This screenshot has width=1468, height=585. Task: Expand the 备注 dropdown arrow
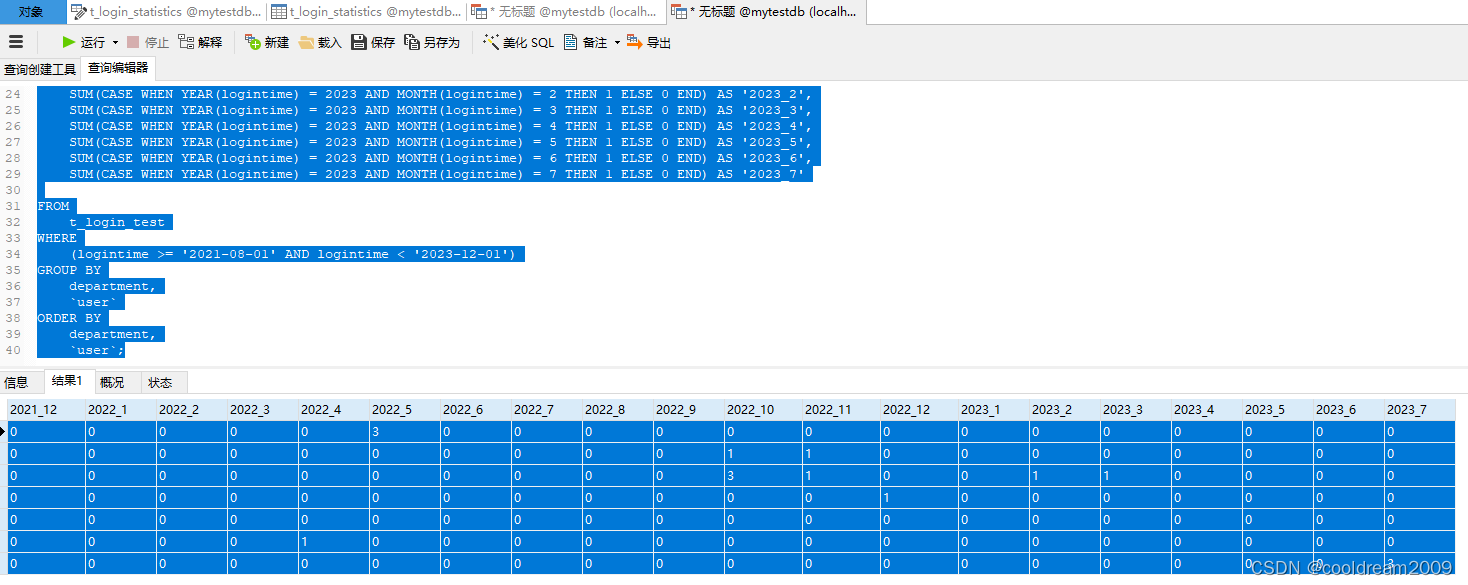coord(617,42)
